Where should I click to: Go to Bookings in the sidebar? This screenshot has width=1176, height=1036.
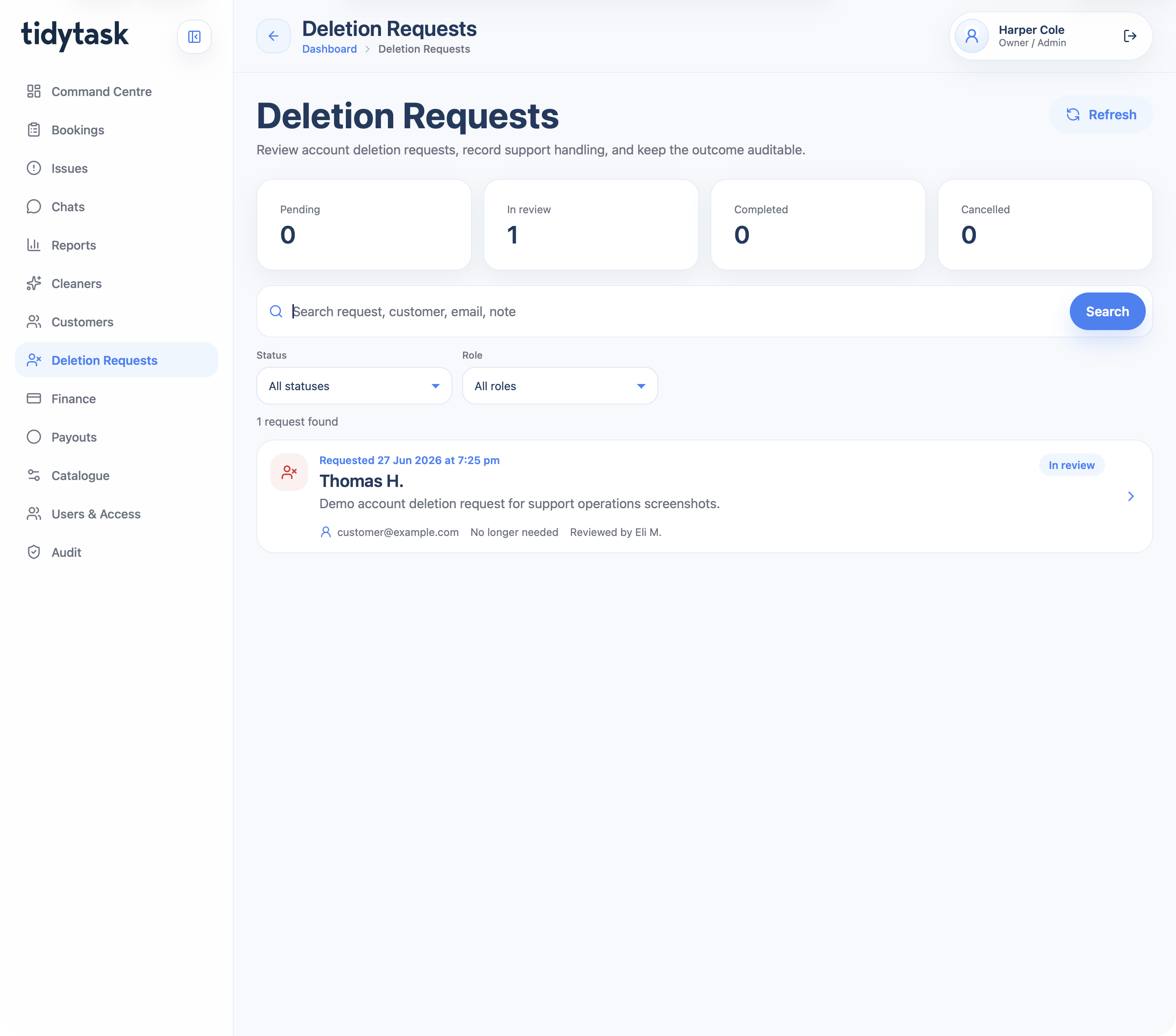coord(116,130)
